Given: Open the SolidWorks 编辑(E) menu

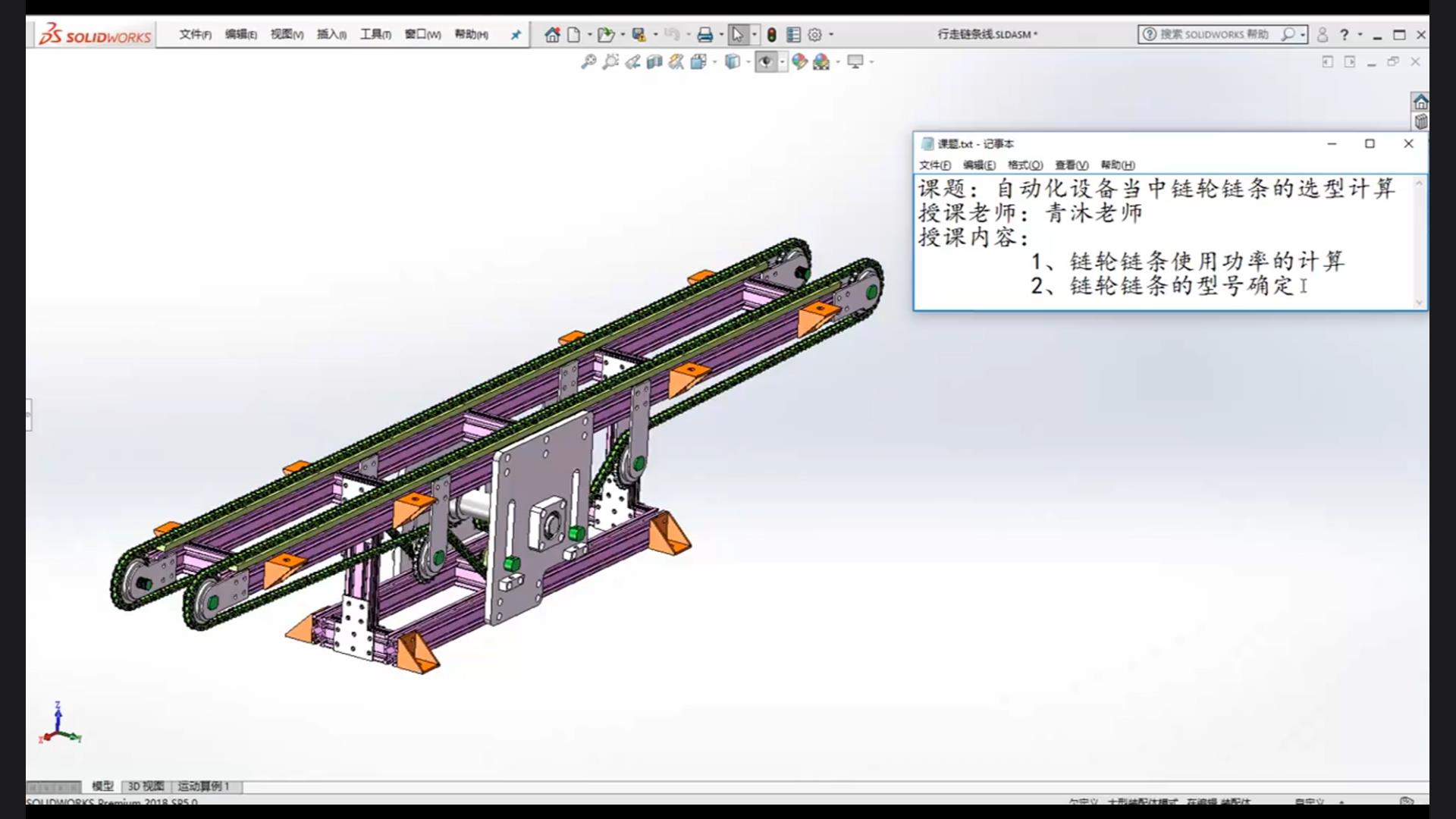Looking at the screenshot, I should coord(241,35).
